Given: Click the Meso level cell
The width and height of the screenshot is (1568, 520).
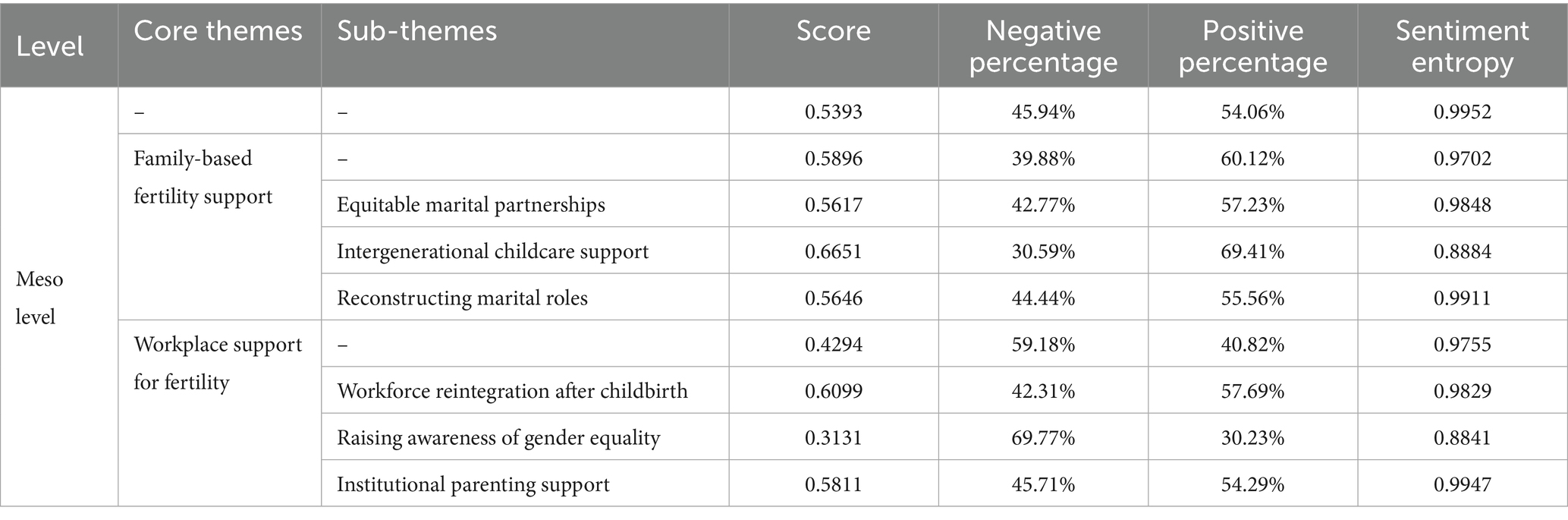Looking at the screenshot, I should click(x=39, y=298).
